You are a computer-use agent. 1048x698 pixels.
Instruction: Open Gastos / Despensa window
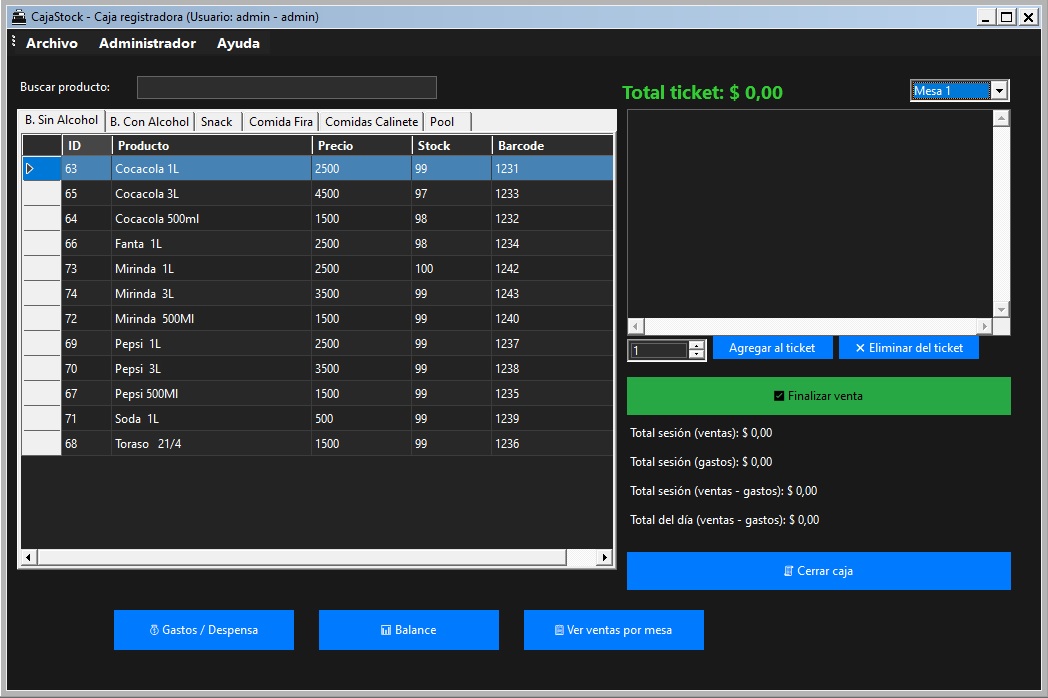pyautogui.click(x=204, y=630)
